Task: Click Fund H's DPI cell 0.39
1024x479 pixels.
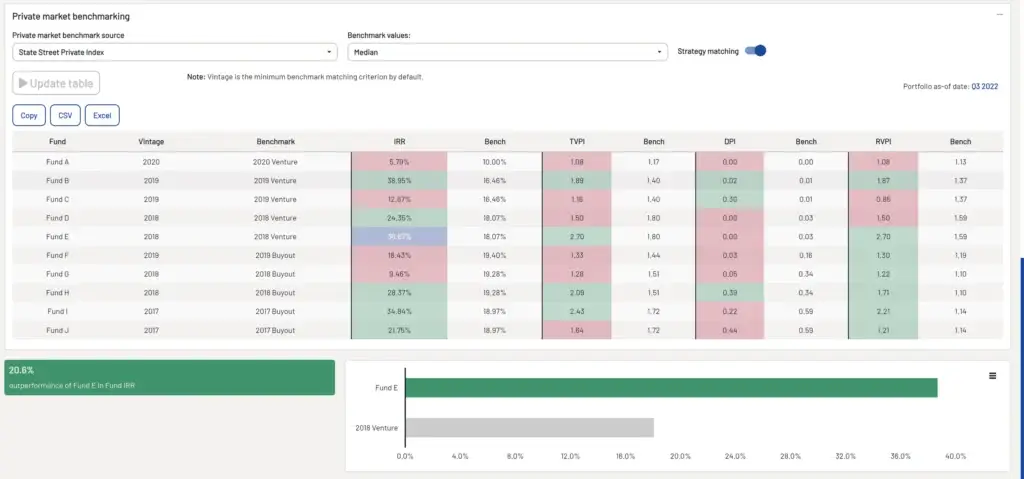Action: click(x=729, y=293)
